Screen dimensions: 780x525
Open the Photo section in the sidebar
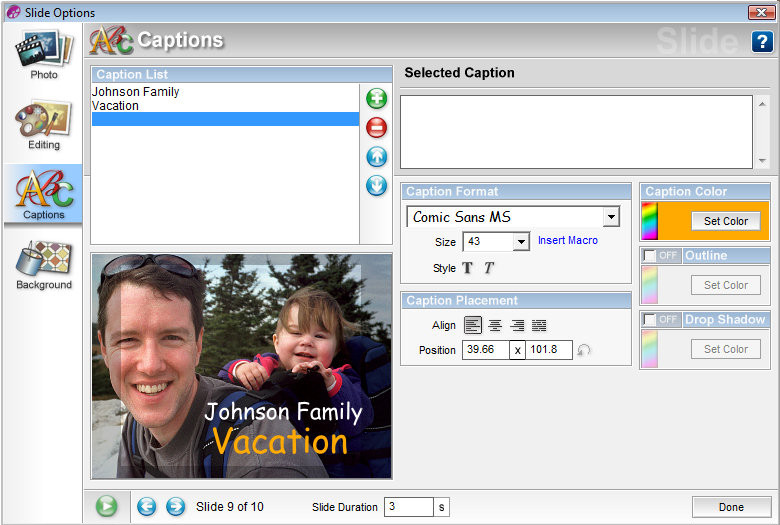point(44,55)
